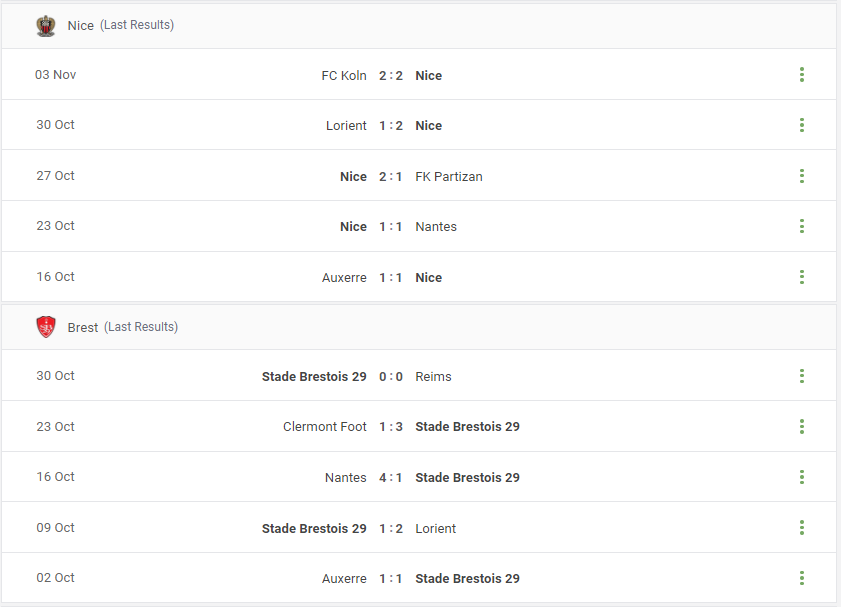Open more options for Nice vs FK Partizan
The width and height of the screenshot is (841, 607).
tap(802, 176)
